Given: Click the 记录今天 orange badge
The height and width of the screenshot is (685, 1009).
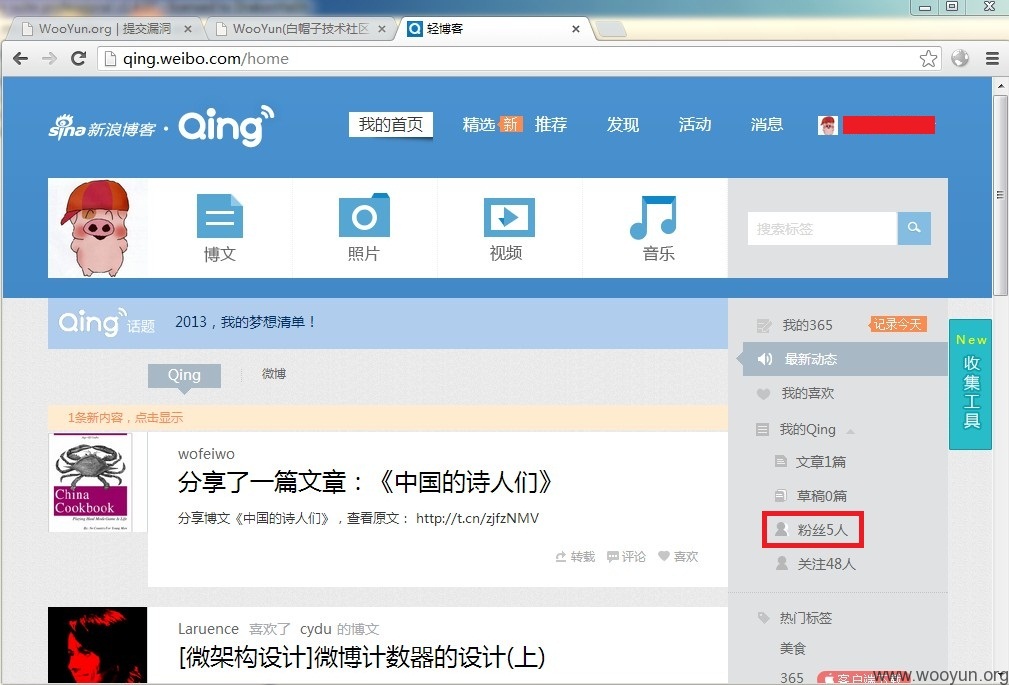Looking at the screenshot, I should point(898,324).
